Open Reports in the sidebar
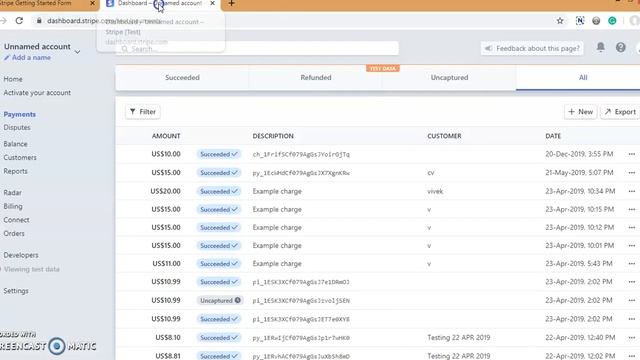 coord(16,171)
